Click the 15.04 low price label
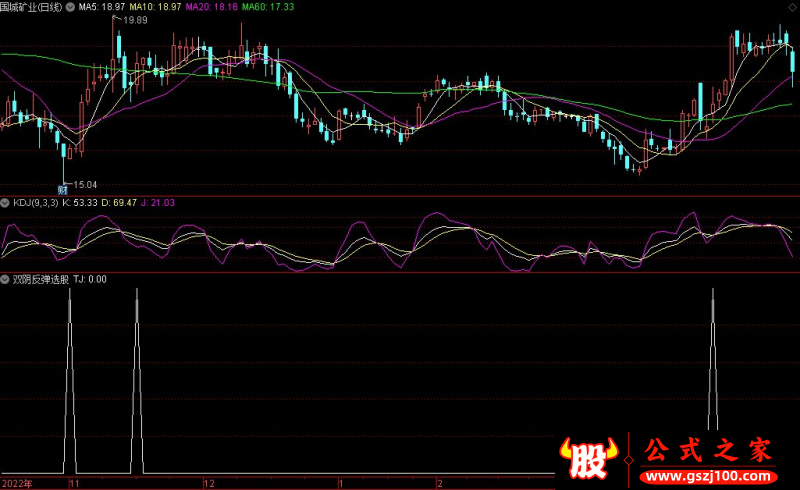 pos(85,184)
